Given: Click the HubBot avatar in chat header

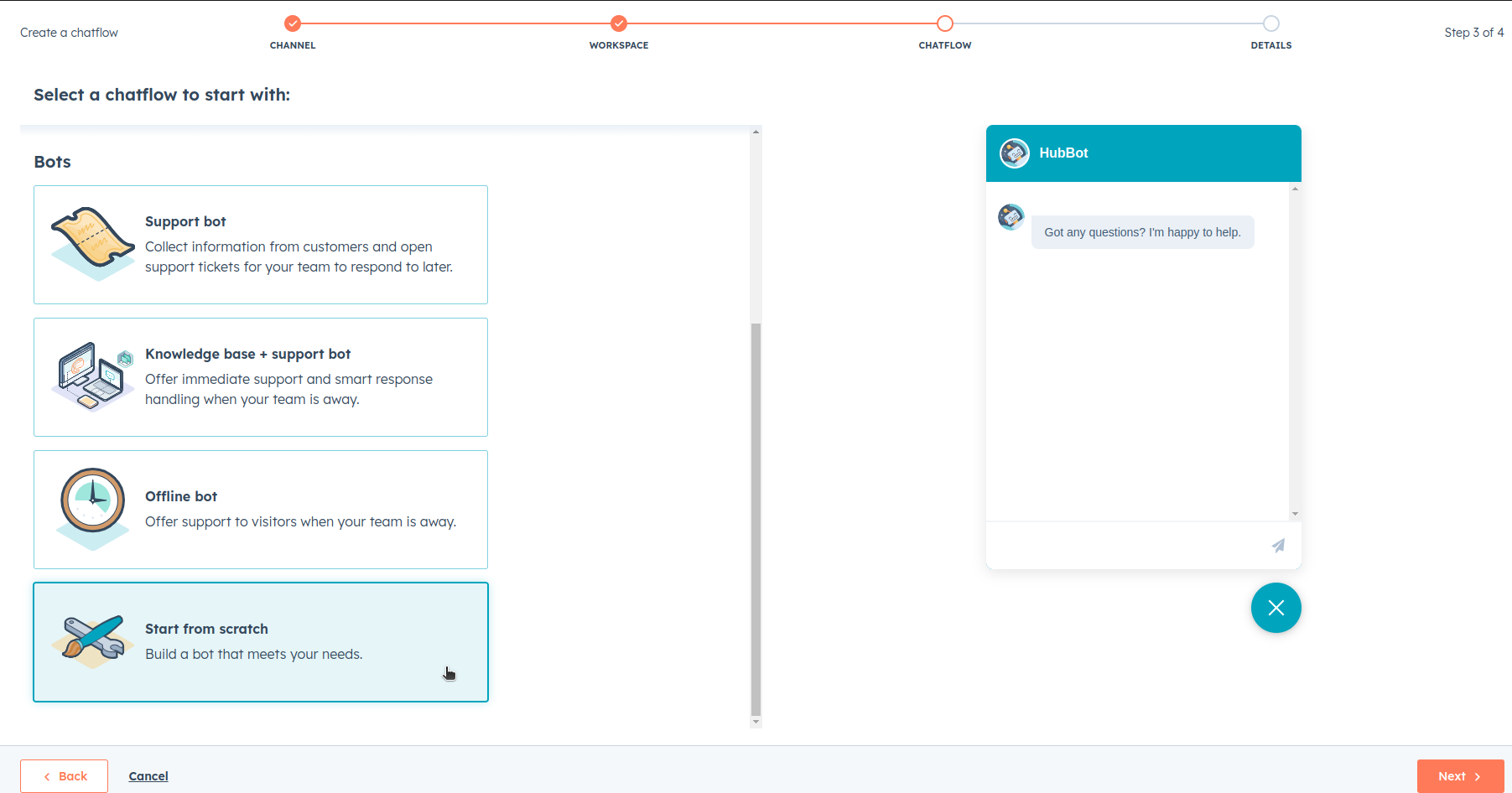Looking at the screenshot, I should (1015, 153).
